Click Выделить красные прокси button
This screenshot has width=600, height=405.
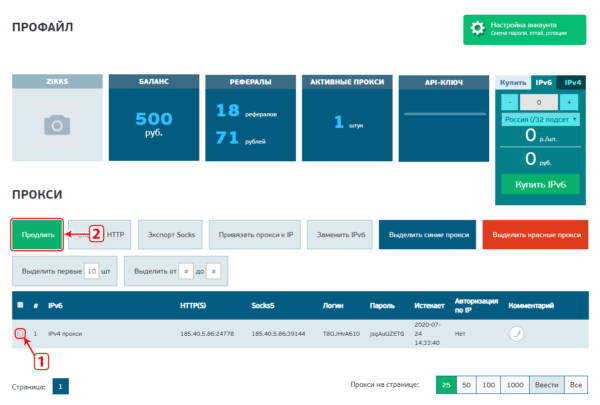[535, 234]
